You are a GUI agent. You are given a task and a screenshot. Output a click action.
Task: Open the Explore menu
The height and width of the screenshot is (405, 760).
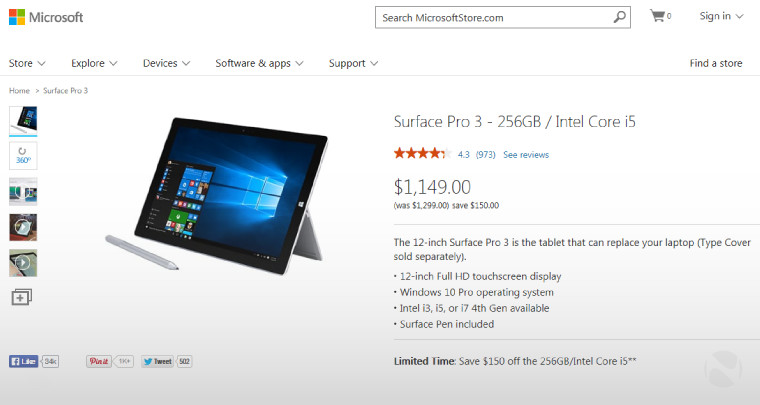(94, 63)
